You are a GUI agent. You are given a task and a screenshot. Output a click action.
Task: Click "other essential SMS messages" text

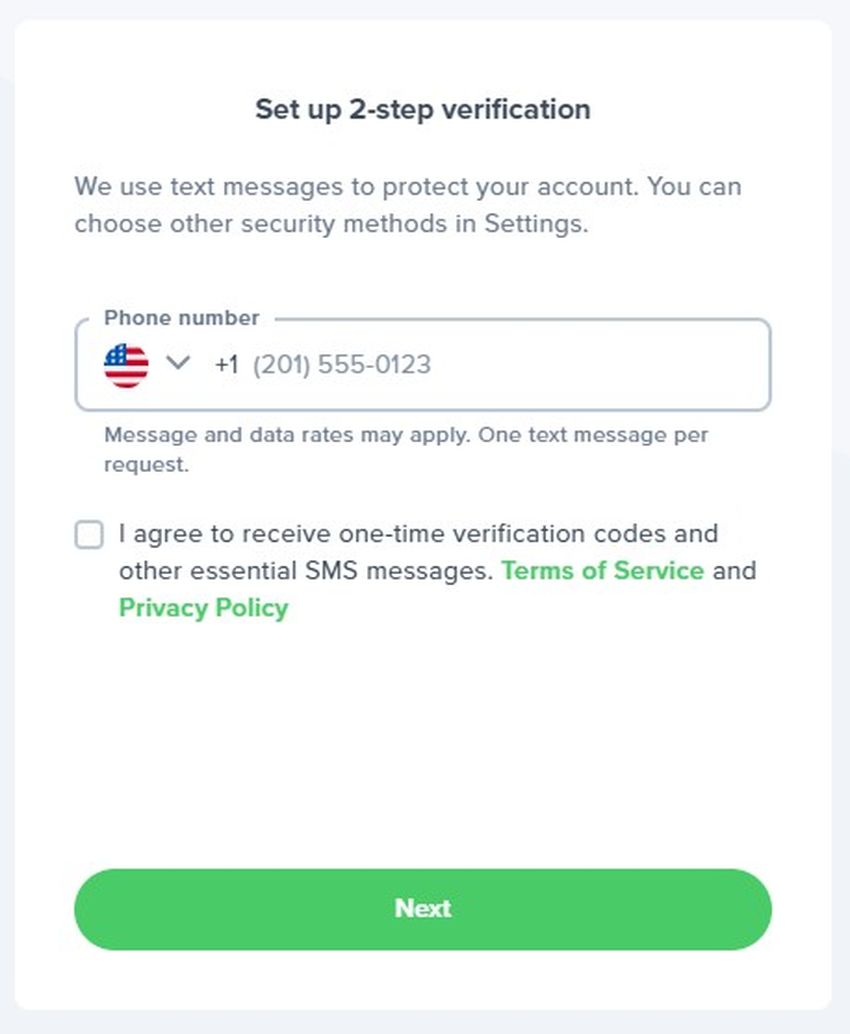pyautogui.click(x=305, y=571)
